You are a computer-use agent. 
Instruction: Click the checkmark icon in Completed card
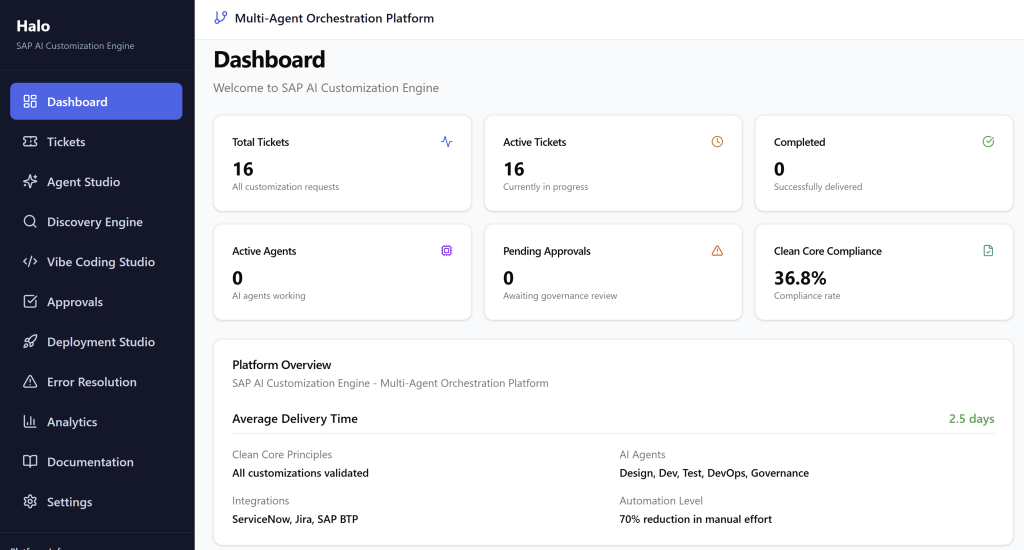988,142
